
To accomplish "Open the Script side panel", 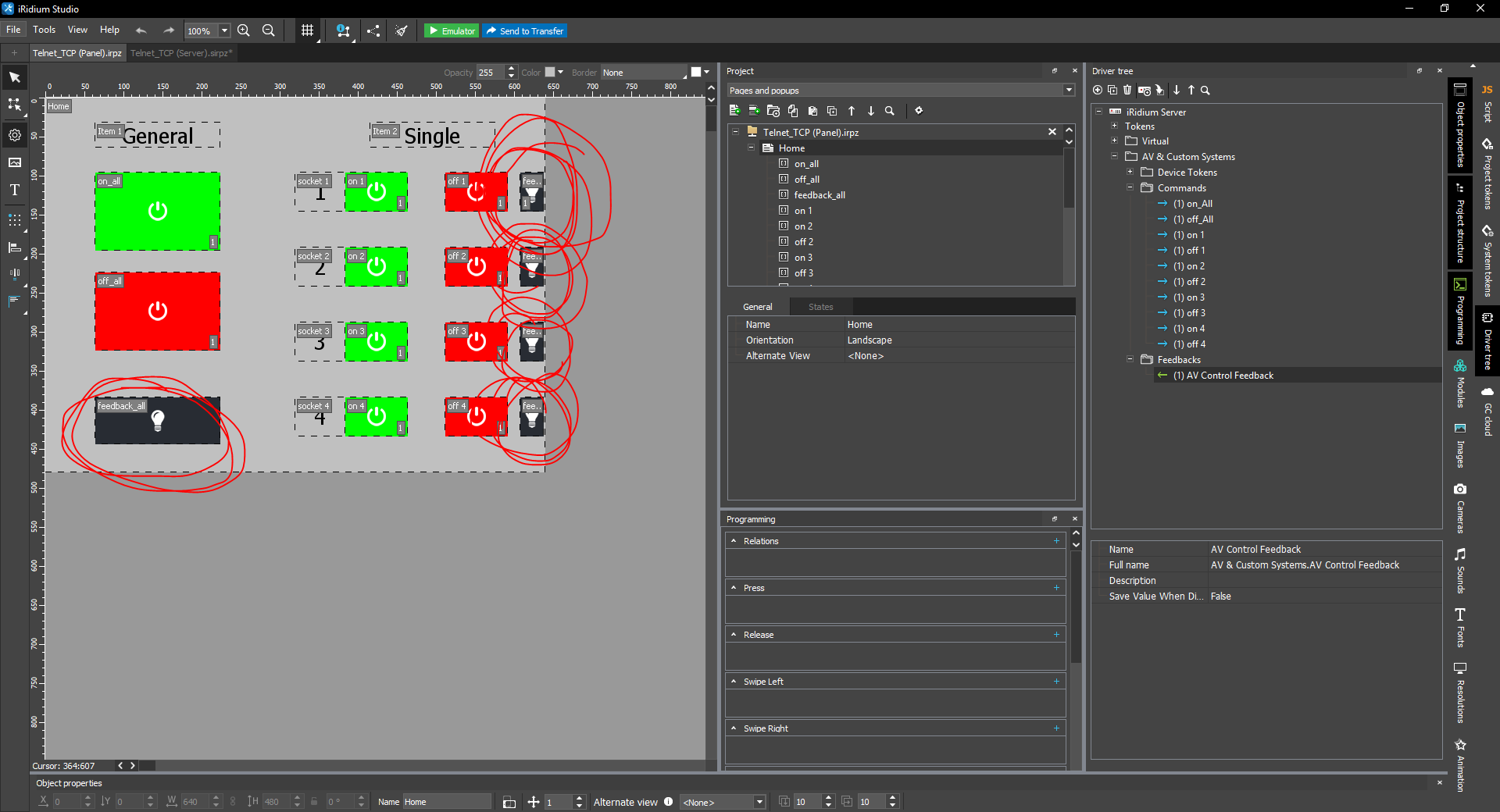I will tap(1487, 103).
